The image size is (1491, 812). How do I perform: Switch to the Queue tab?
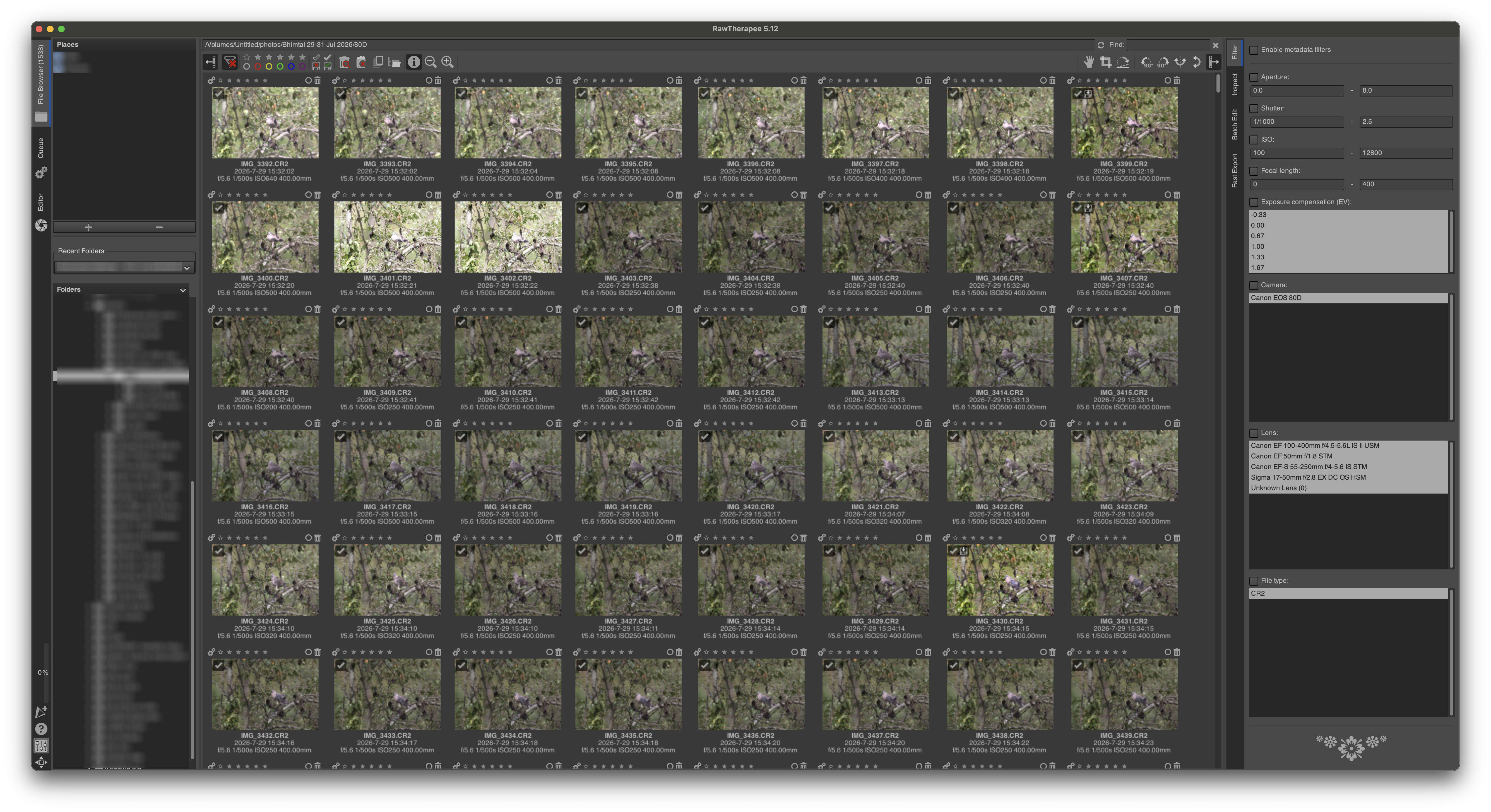pos(41,157)
